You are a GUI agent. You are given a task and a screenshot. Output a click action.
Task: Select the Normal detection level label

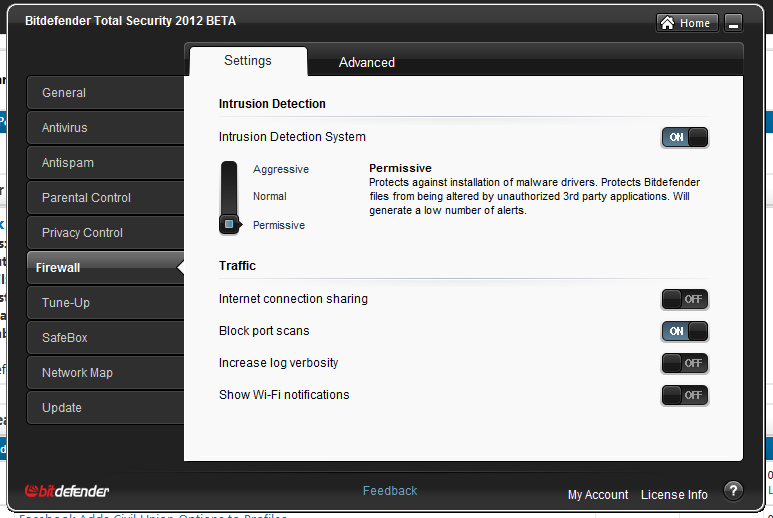[x=270, y=197]
